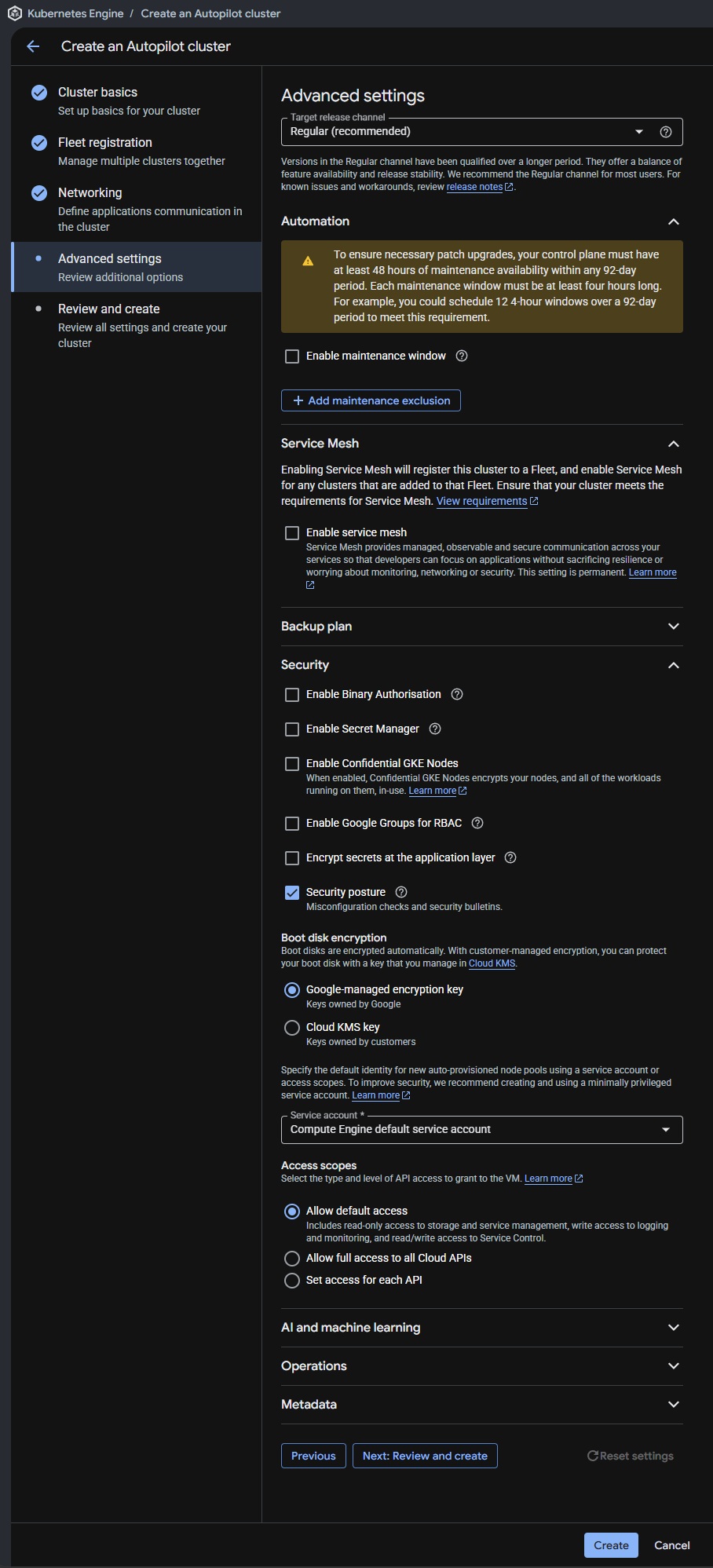
Task: Click Kubernetes Engine breadcrumb
Action: [x=75, y=13]
